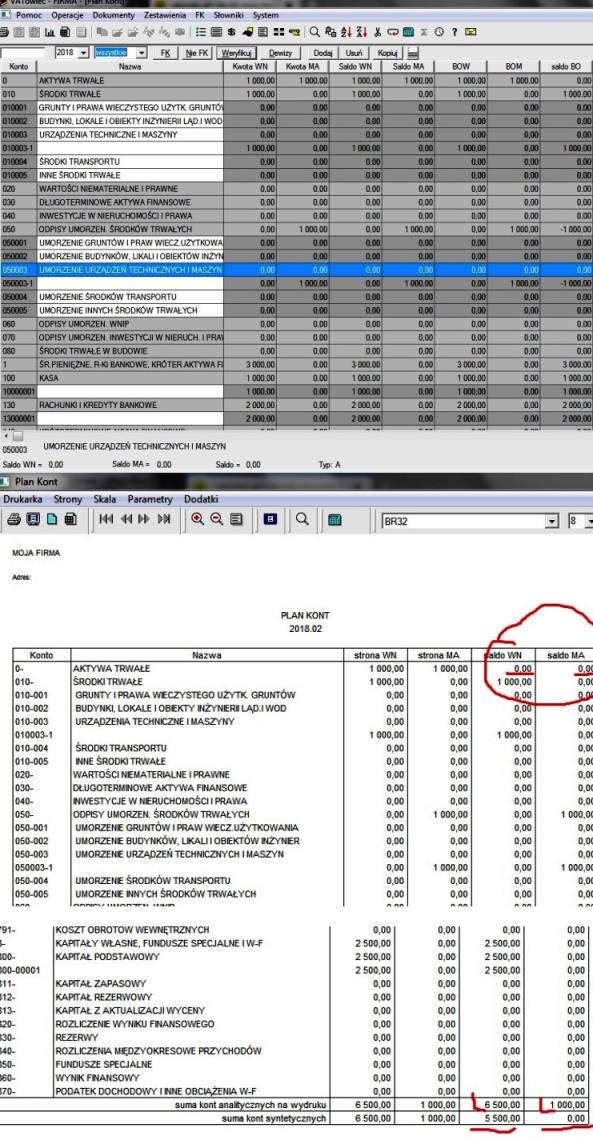Click the print icon in Plan Kont window
Image resolution: width=593 pixels, height=1140 pixels.
click(x=12, y=519)
